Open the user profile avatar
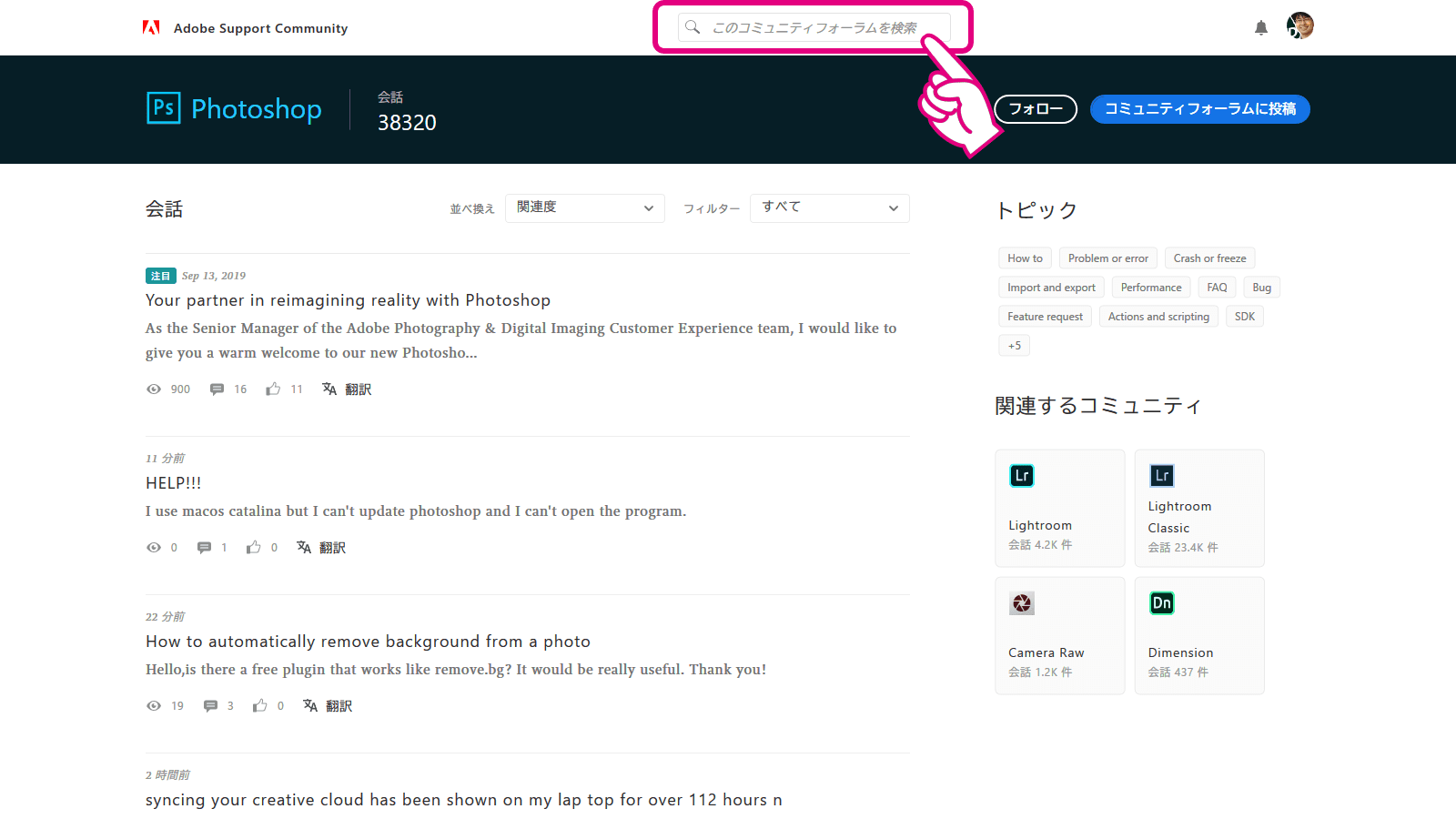The image size is (1456, 819). coord(1300,25)
